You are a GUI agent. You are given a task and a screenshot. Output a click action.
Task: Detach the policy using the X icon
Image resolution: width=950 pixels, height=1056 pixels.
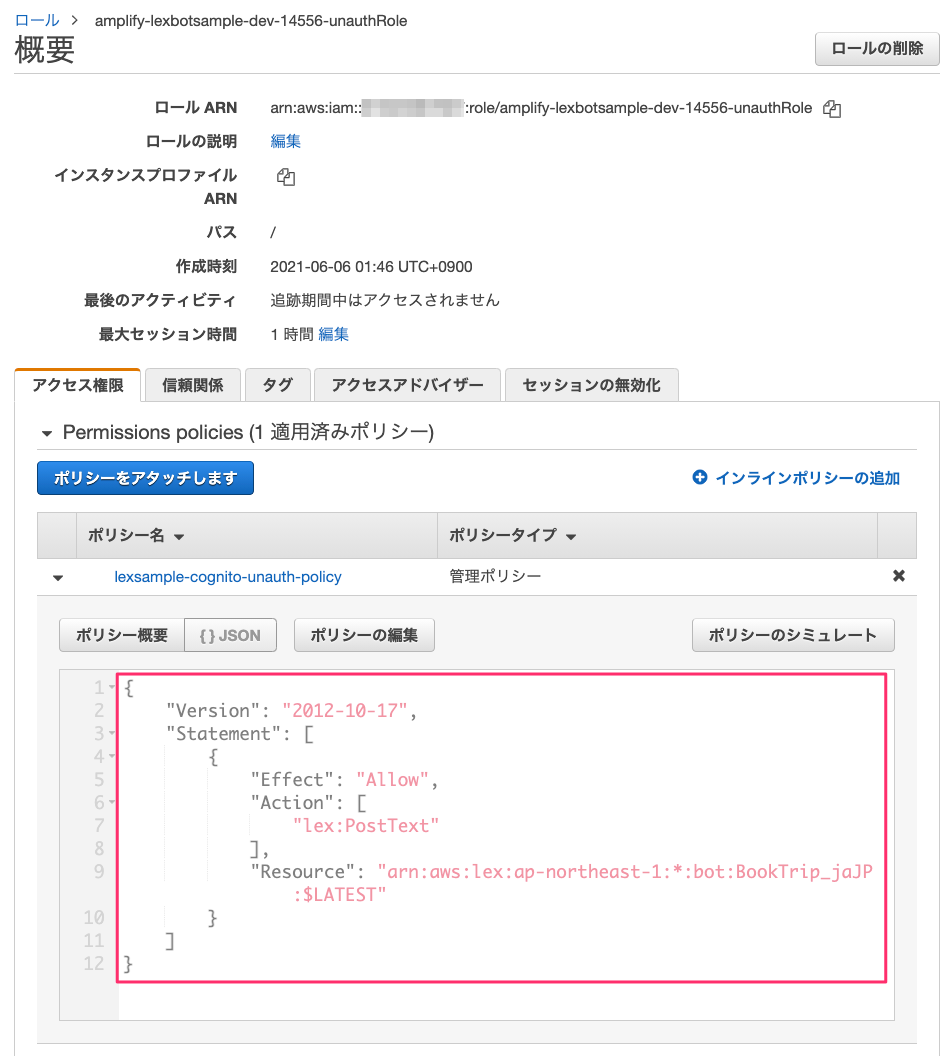pos(898,576)
